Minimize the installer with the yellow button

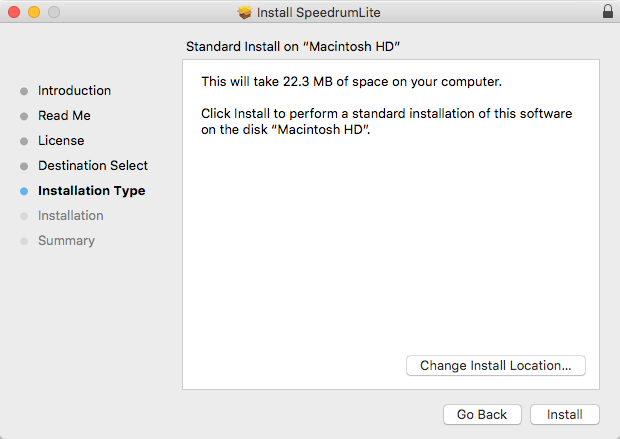33,12
